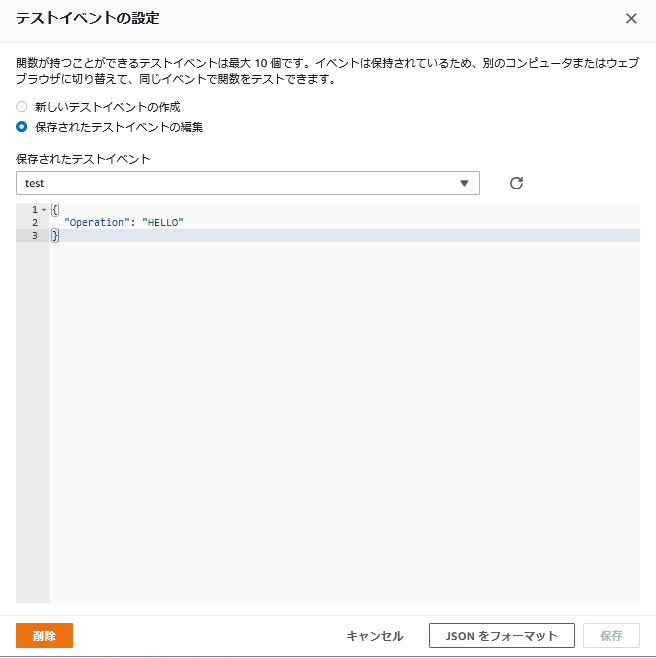
Task: Click the "HELLO" value in the editor
Action: (x=163, y=222)
